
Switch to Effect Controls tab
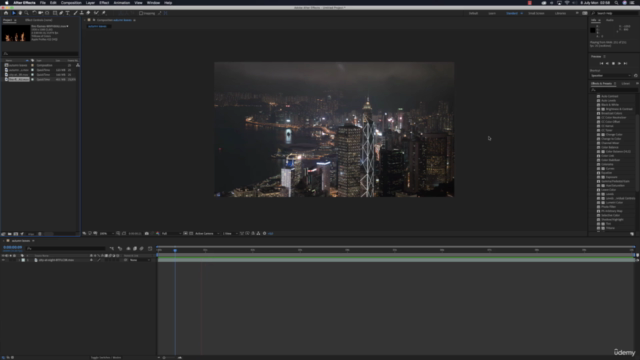[x=39, y=20]
